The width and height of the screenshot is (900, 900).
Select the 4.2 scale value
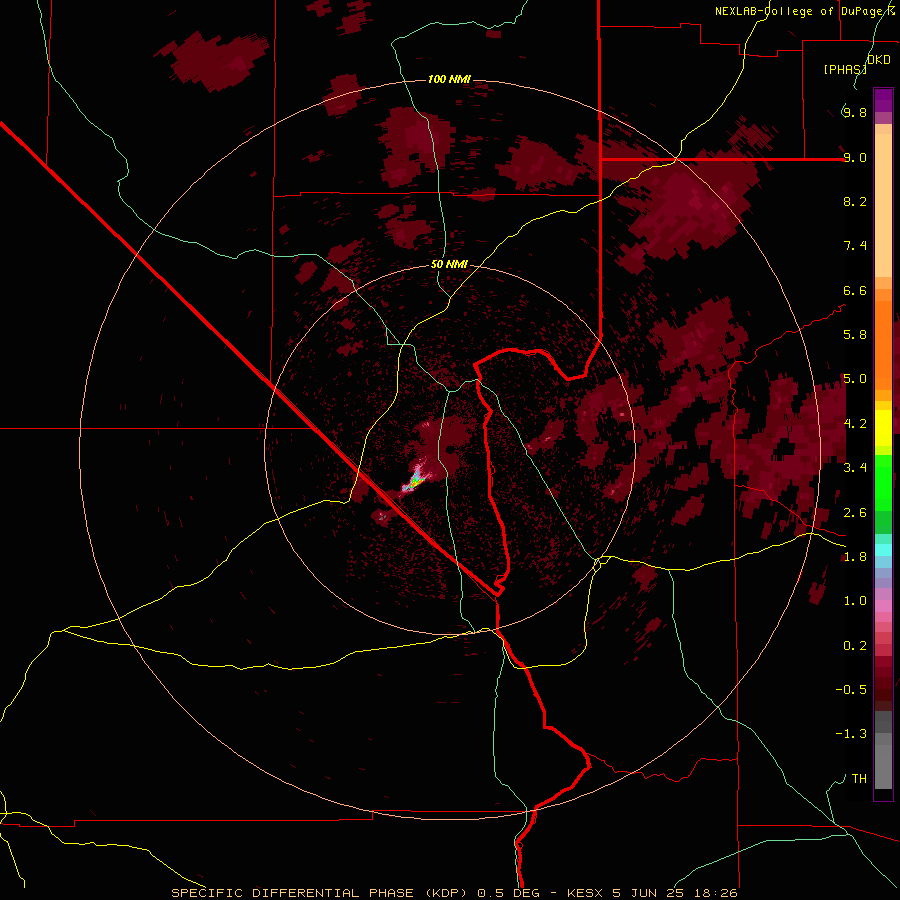[x=855, y=424]
